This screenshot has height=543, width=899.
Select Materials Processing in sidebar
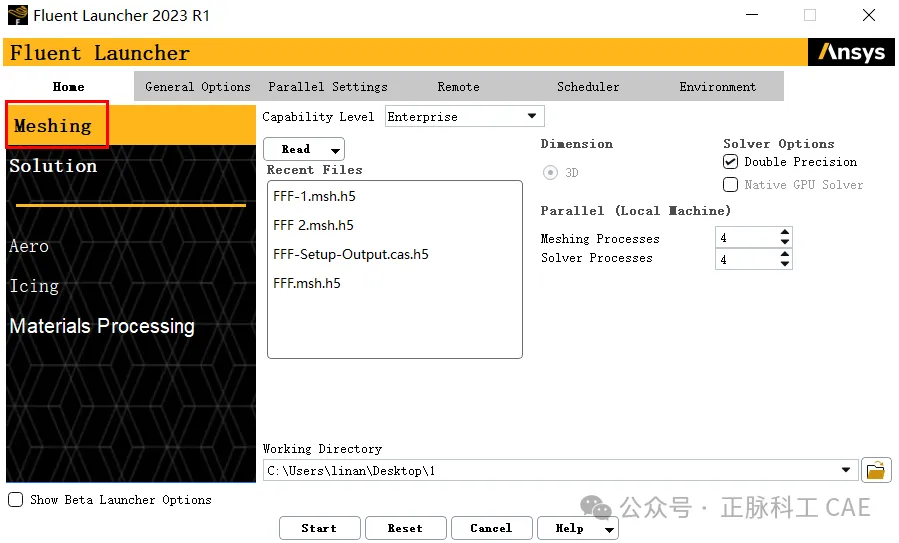click(102, 326)
